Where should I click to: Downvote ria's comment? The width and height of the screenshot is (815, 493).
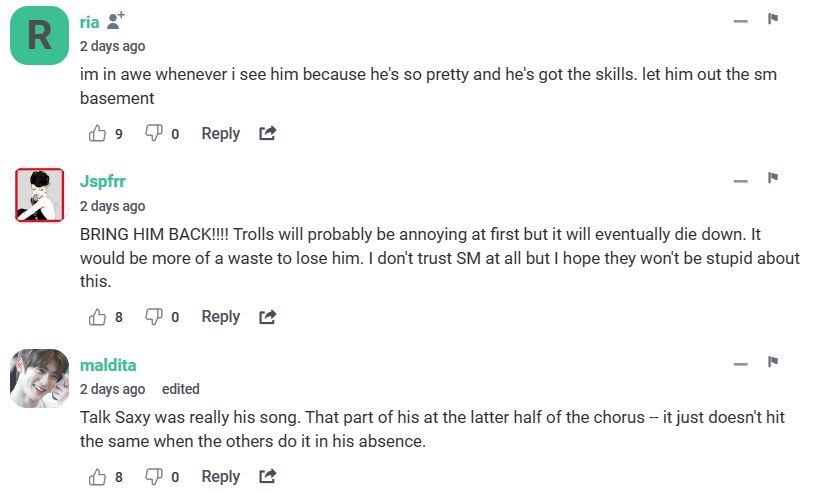pos(154,133)
